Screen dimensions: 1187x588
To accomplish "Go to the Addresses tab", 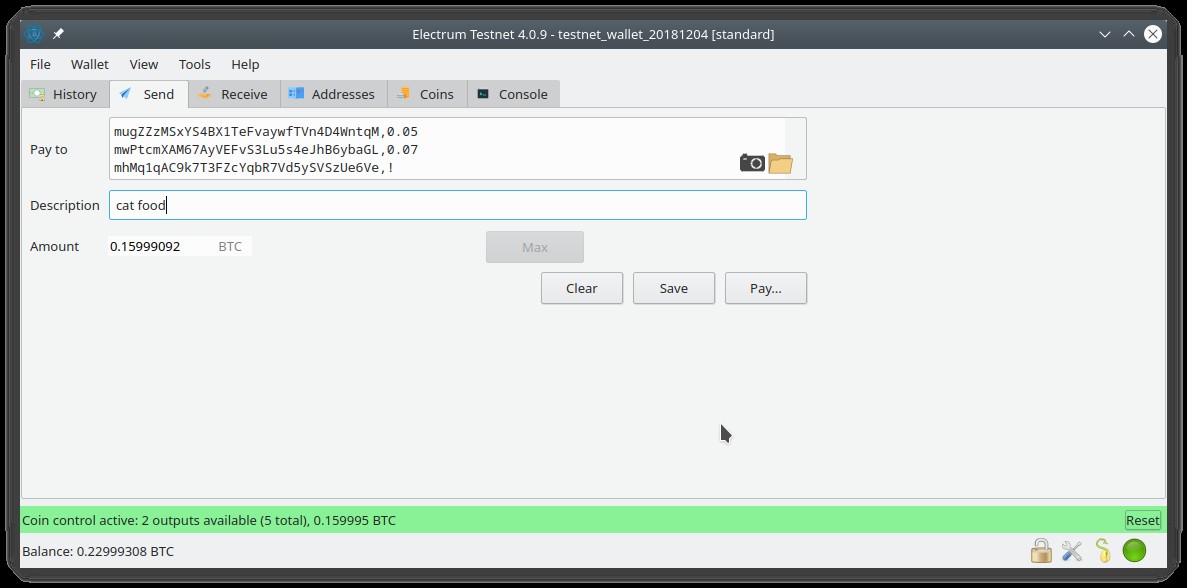I will pyautogui.click(x=333, y=94).
